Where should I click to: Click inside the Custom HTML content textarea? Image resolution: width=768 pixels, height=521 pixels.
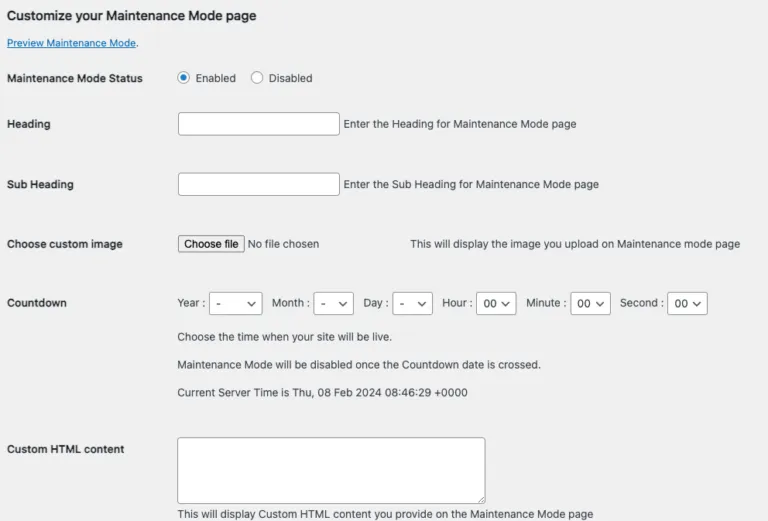tap(331, 470)
